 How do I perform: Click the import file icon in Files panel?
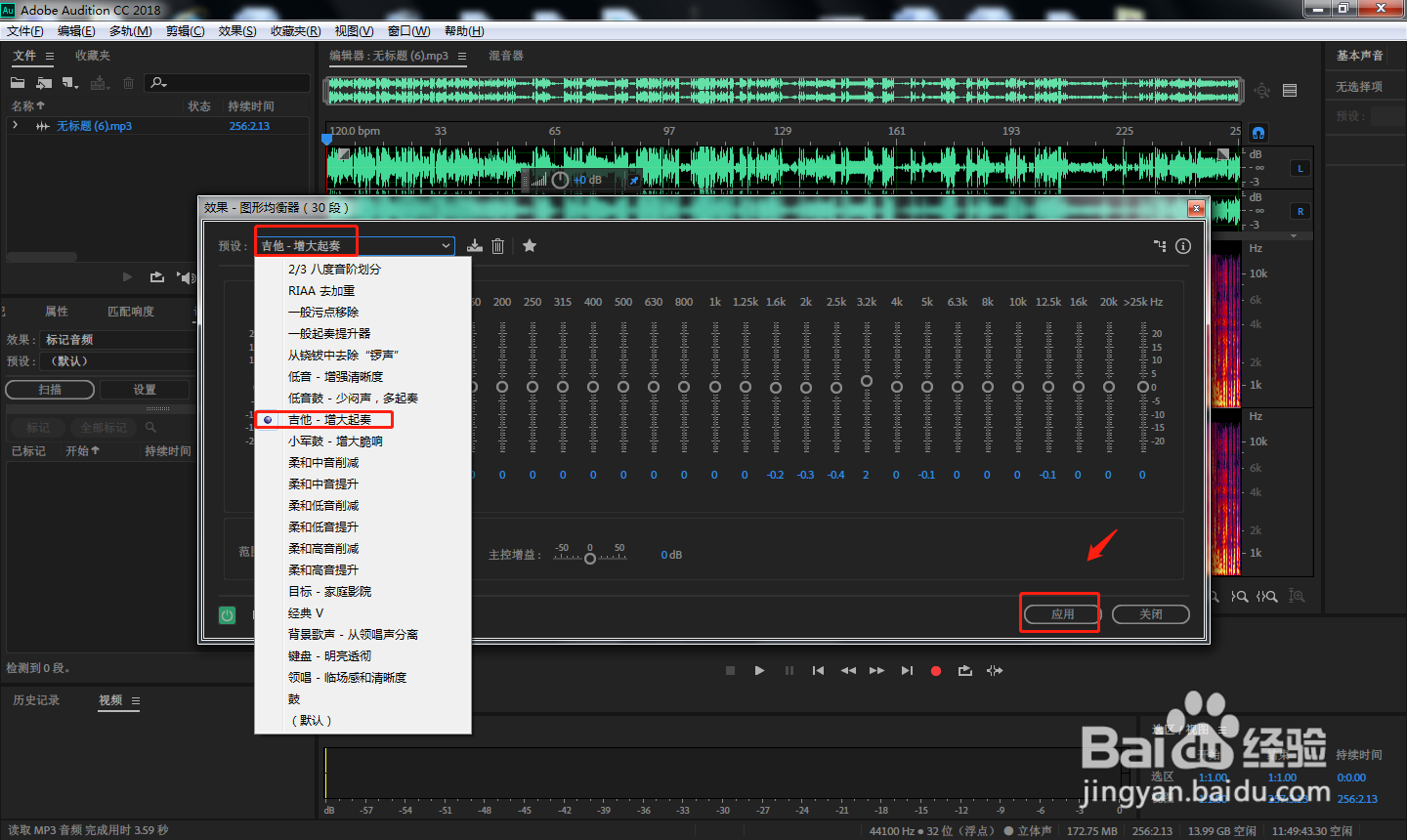[44, 83]
